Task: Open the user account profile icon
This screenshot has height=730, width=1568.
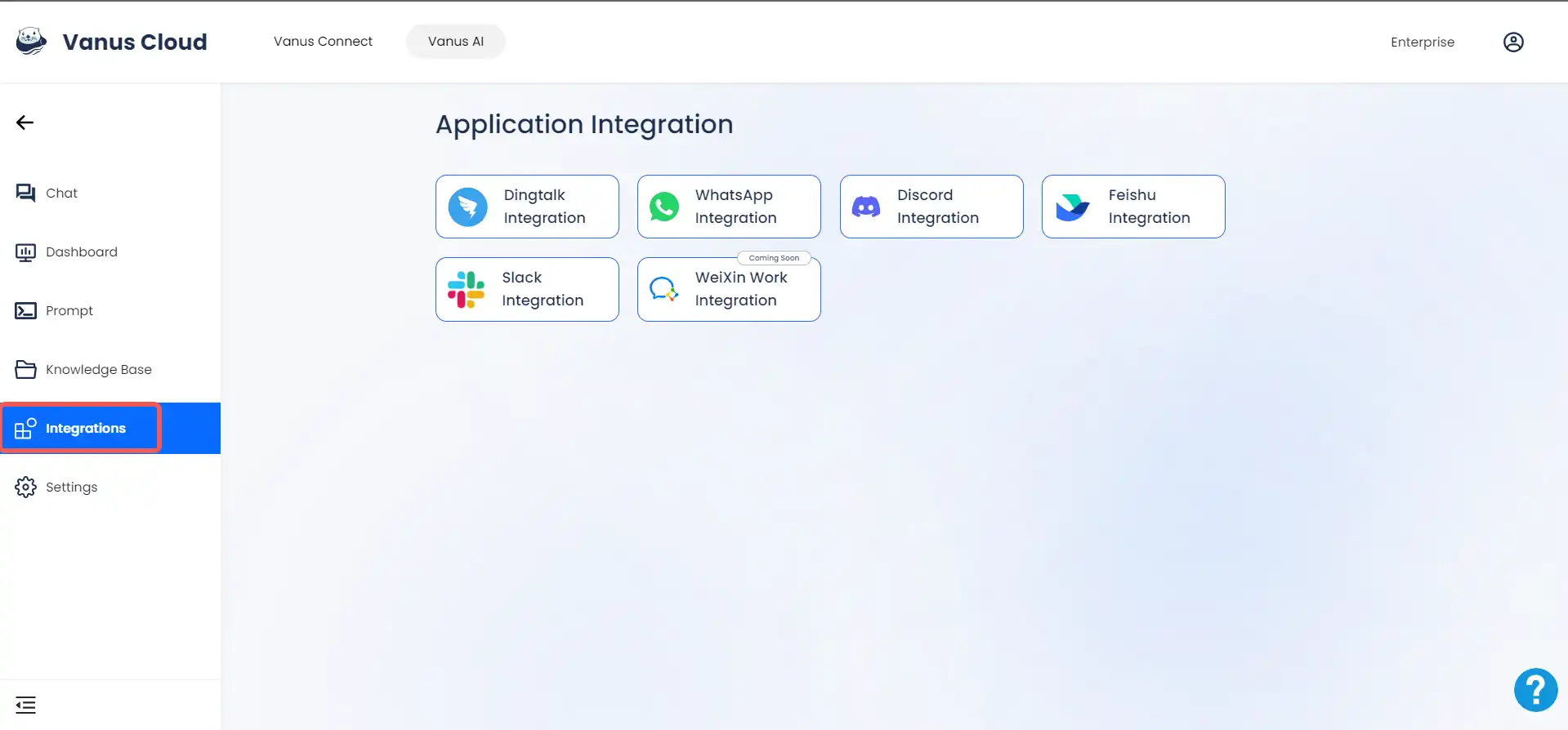Action: point(1513,42)
